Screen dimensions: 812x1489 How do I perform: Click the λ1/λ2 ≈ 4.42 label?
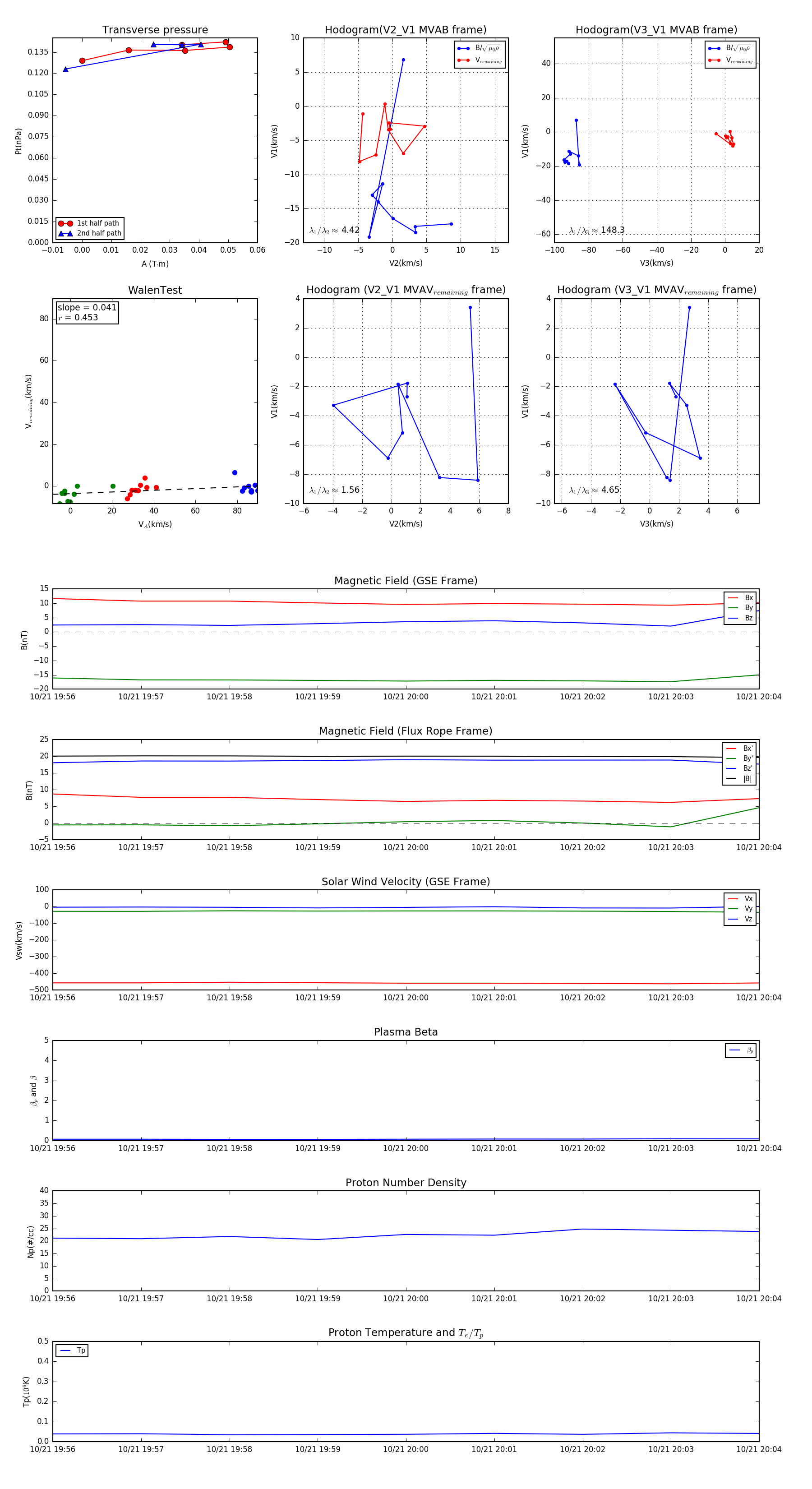334,230
